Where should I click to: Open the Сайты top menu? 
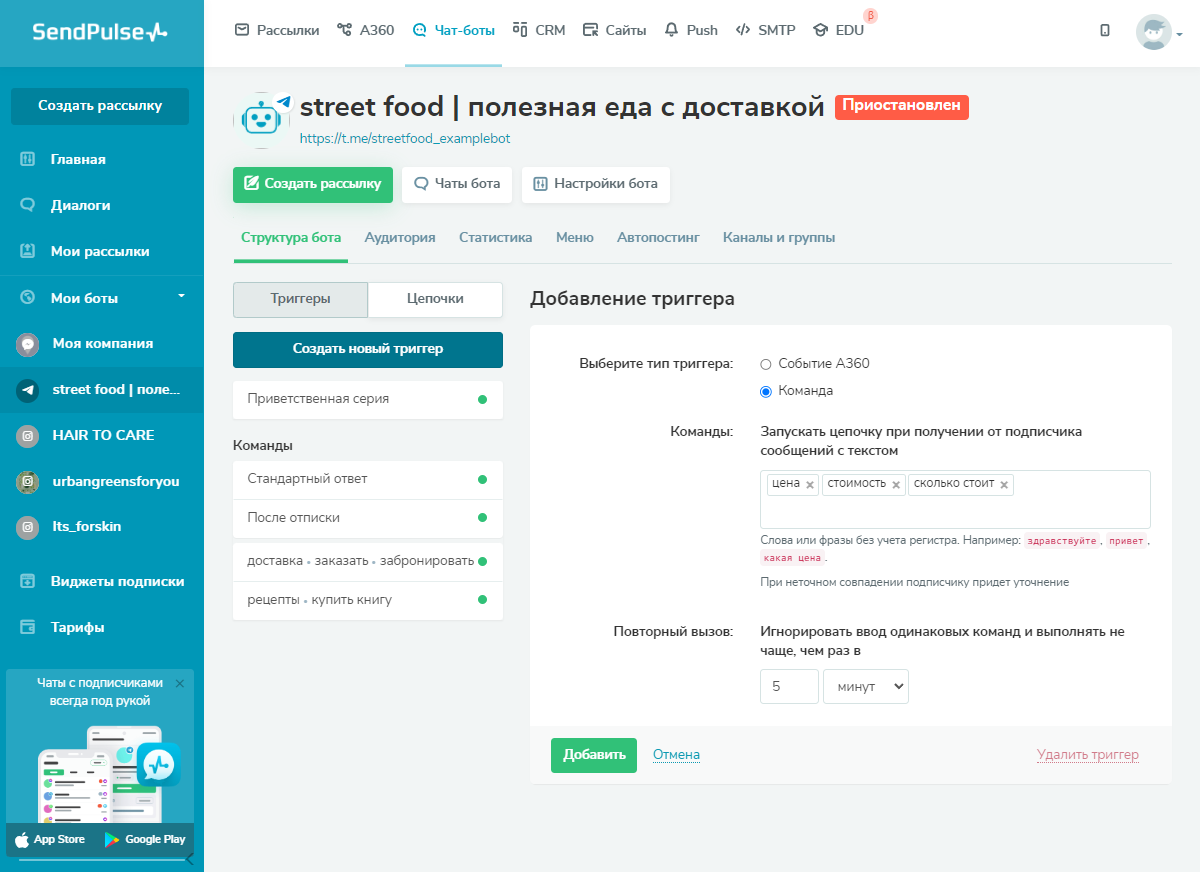click(x=614, y=30)
